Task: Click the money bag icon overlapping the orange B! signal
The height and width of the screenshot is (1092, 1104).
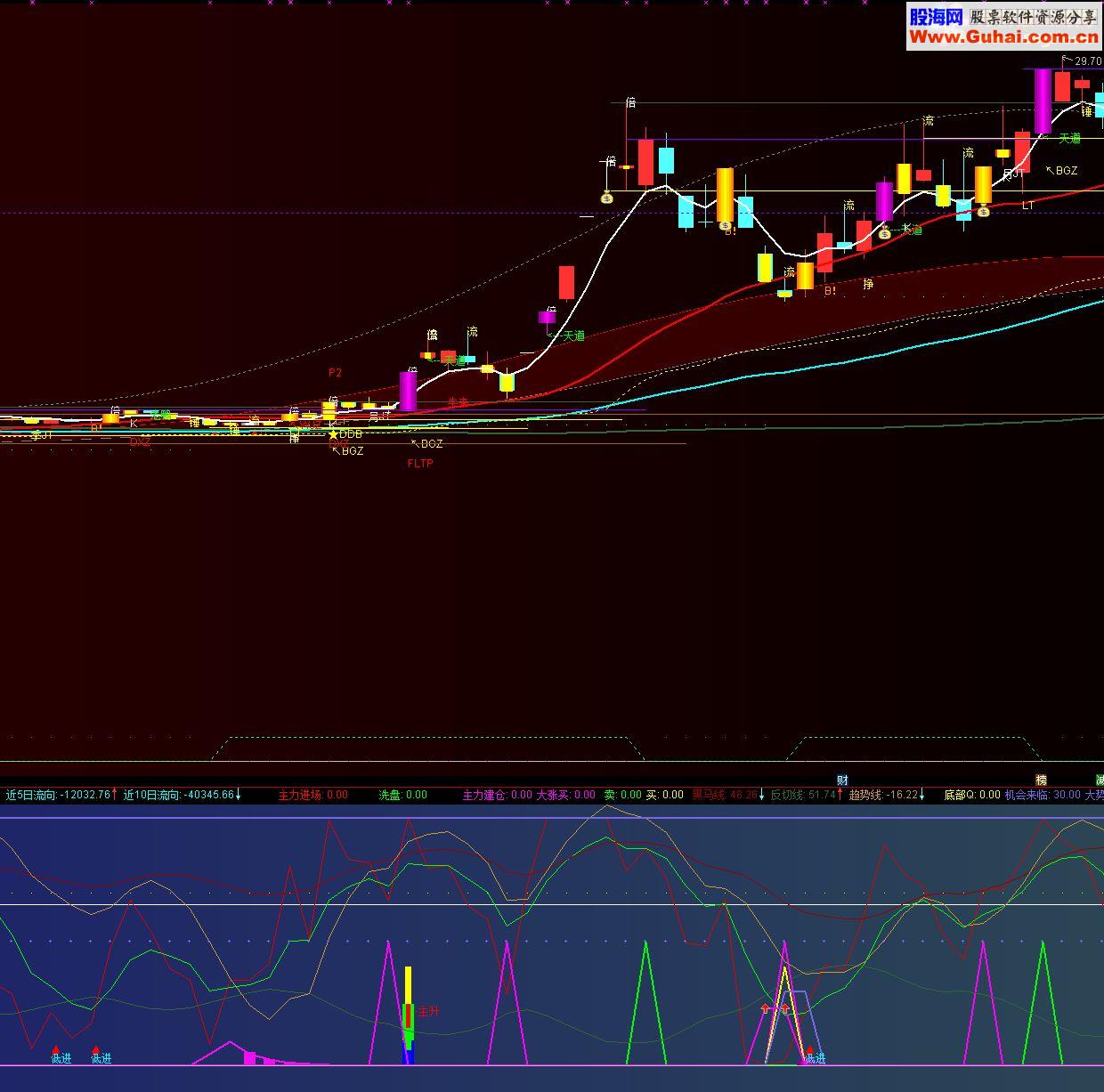Action: pyautogui.click(x=727, y=224)
